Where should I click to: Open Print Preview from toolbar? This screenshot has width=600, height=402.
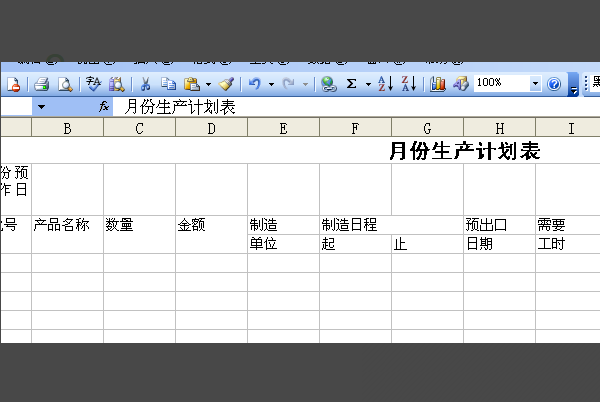64,85
